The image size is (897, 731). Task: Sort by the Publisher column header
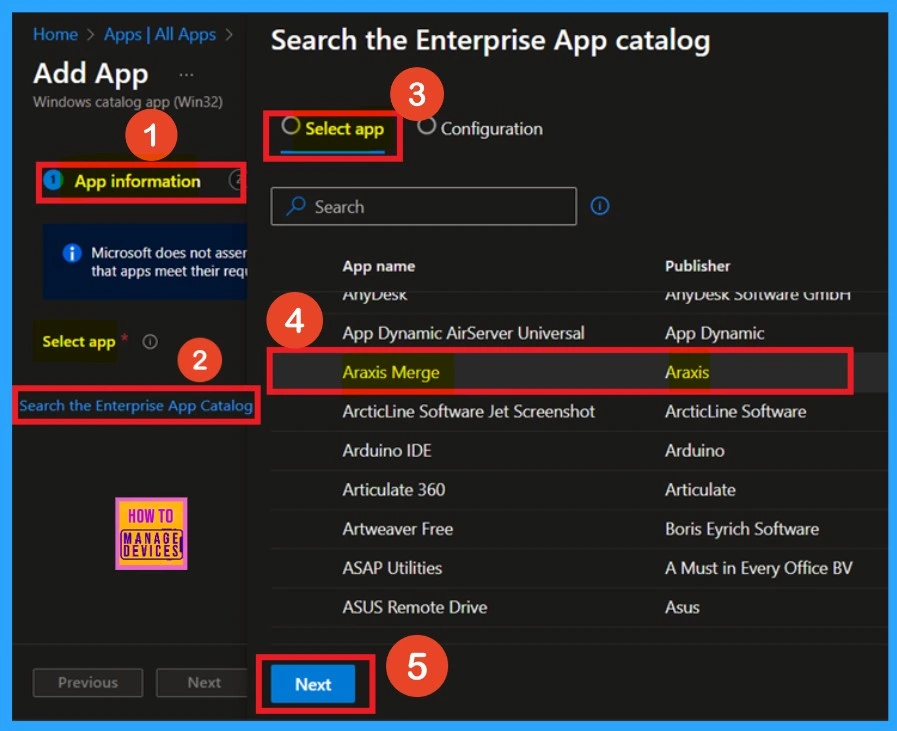point(697,266)
